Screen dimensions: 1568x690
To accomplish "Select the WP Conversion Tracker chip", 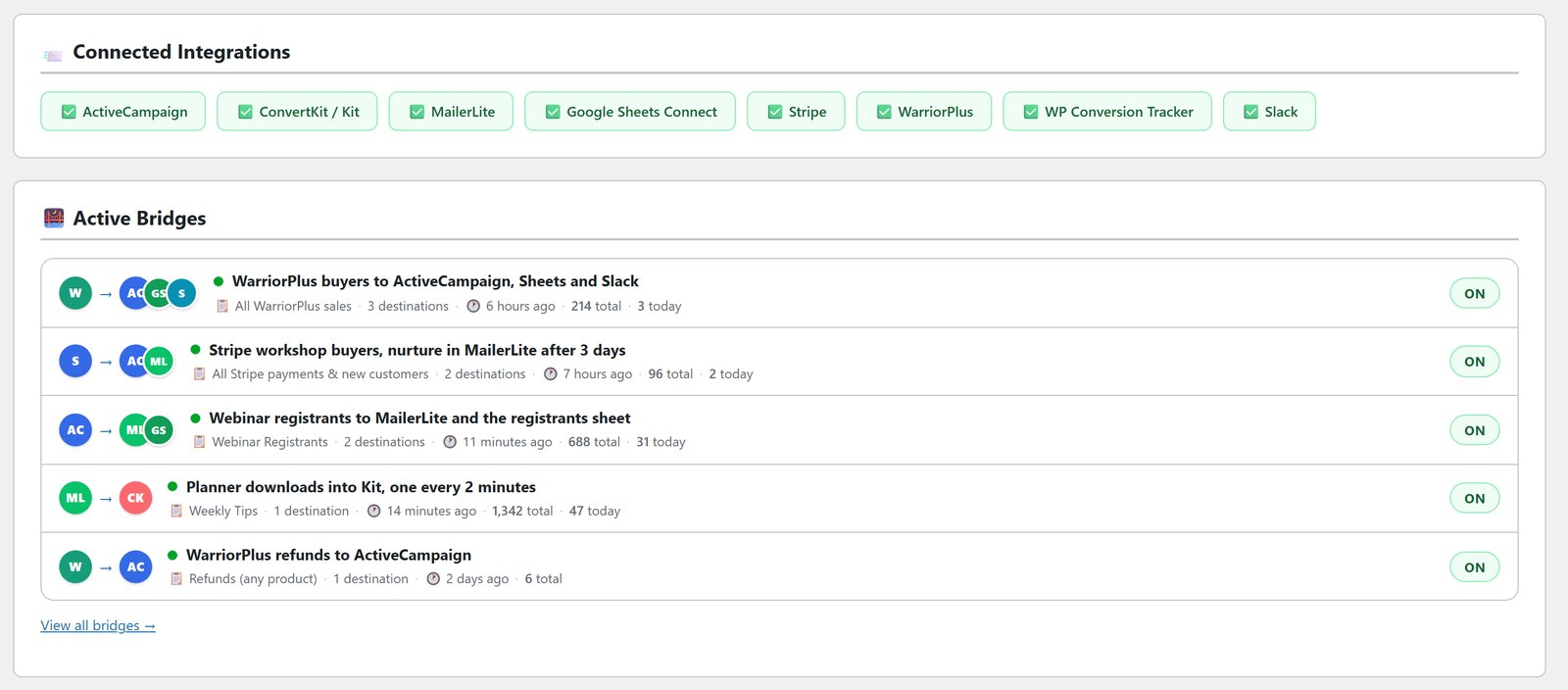I will [x=1107, y=112].
